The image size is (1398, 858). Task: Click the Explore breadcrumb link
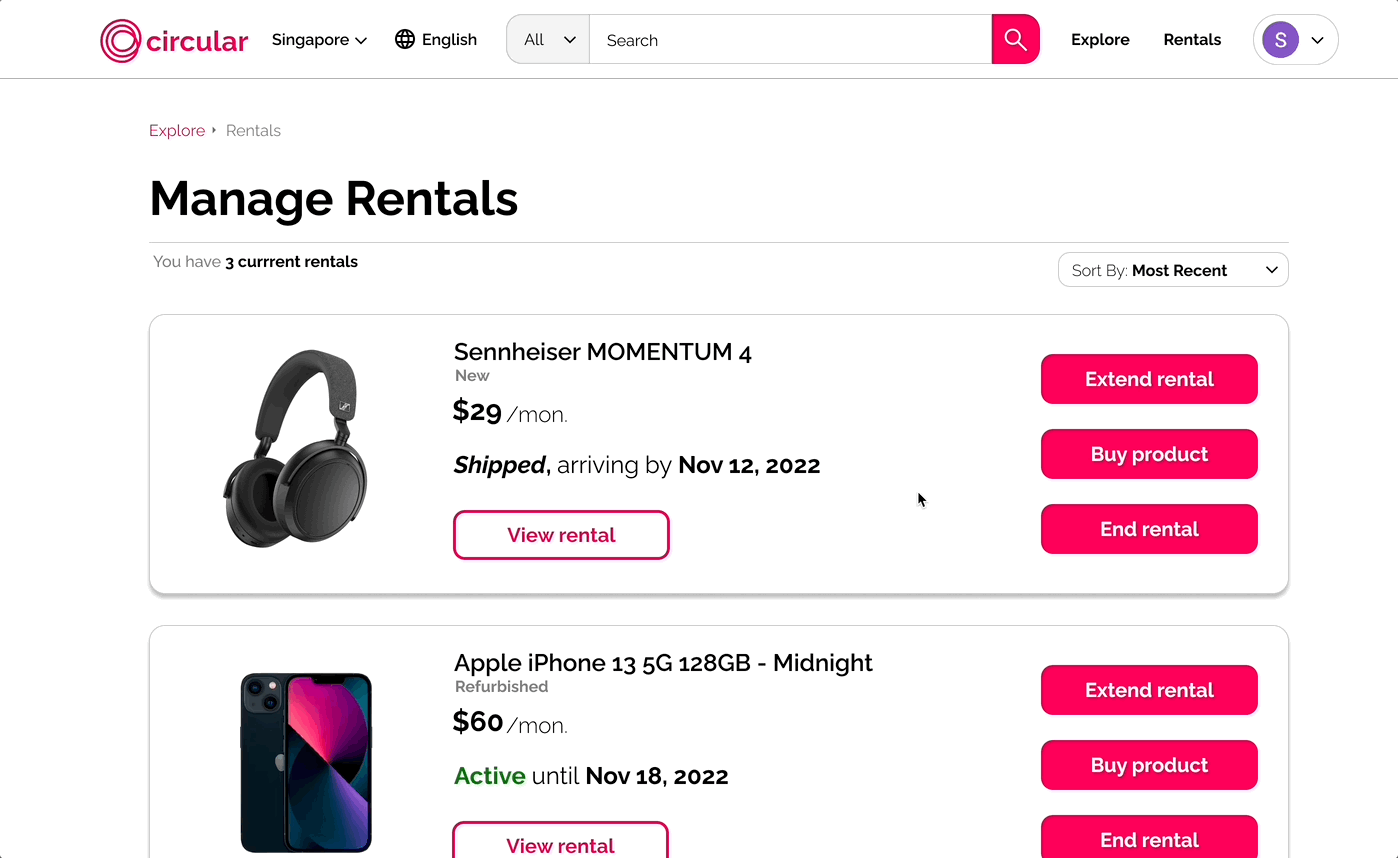coord(177,131)
